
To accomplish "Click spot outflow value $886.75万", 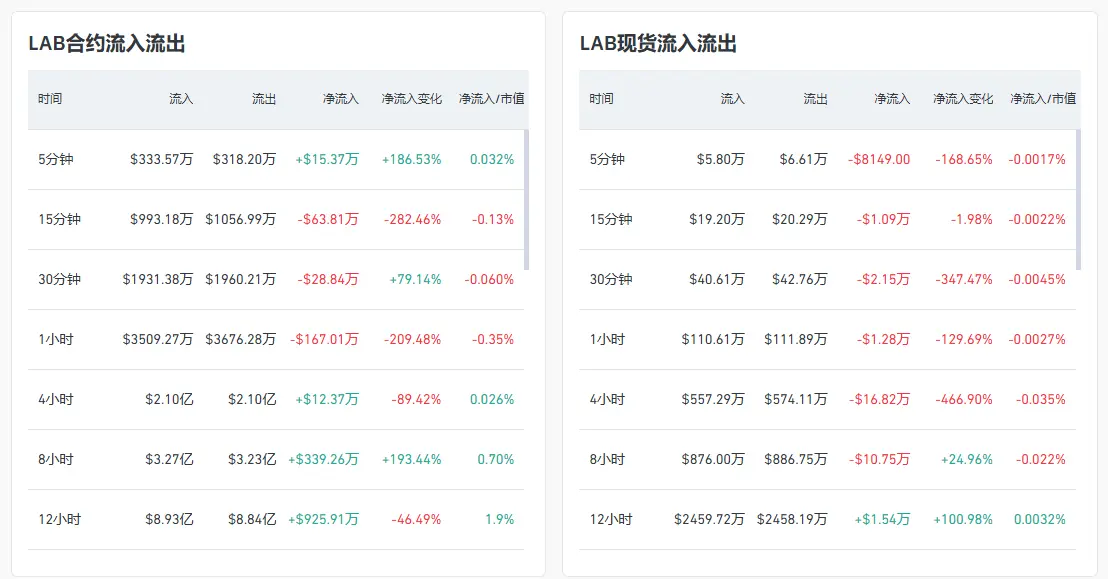I will (796, 460).
